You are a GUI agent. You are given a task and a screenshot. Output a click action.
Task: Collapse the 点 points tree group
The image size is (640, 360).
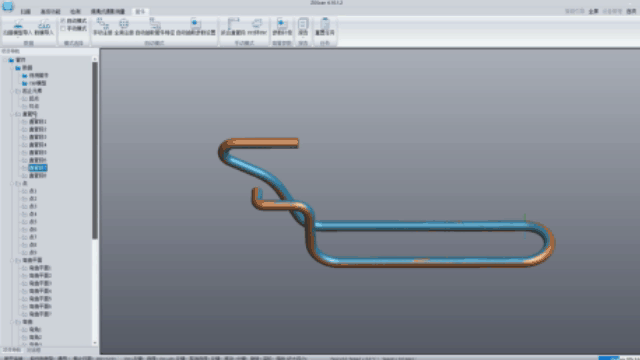pos(12,184)
